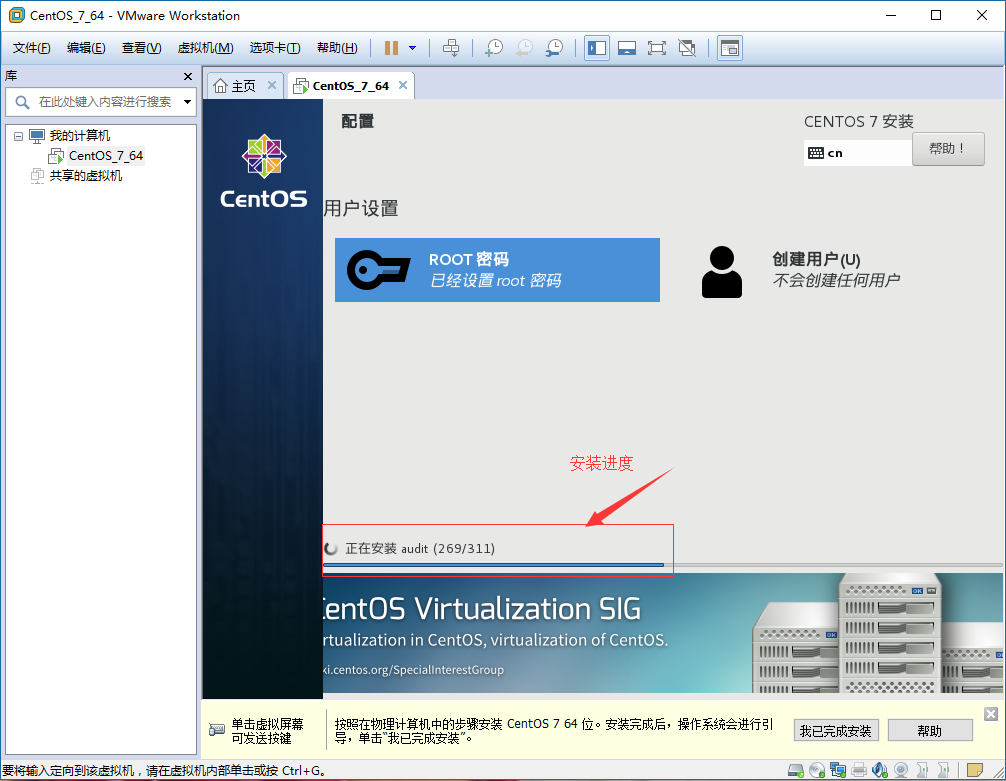Screen dimensions: 1006x781
Task: Open the snapshot manager
Action: [554, 48]
